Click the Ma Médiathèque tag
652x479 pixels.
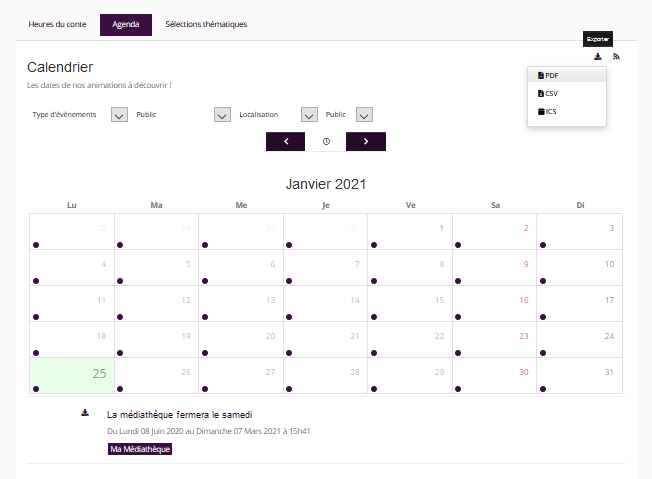(x=140, y=449)
